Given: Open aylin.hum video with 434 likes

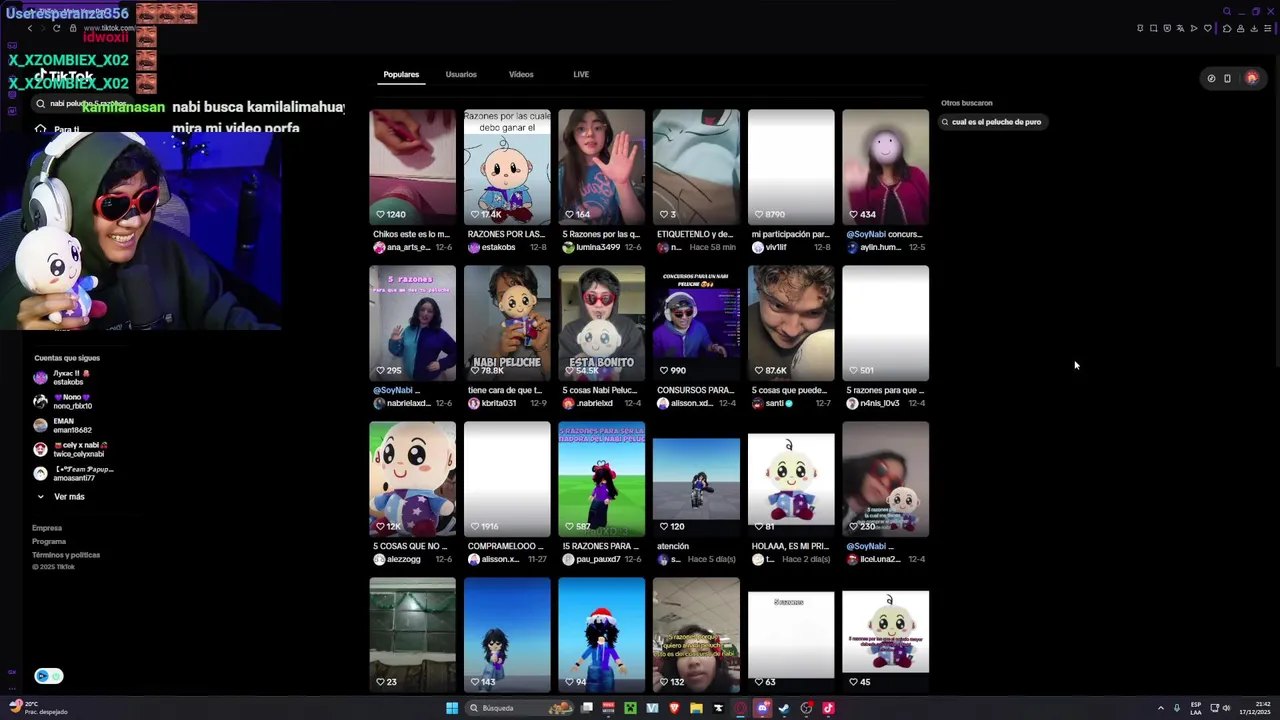Looking at the screenshot, I should pyautogui.click(x=885, y=167).
